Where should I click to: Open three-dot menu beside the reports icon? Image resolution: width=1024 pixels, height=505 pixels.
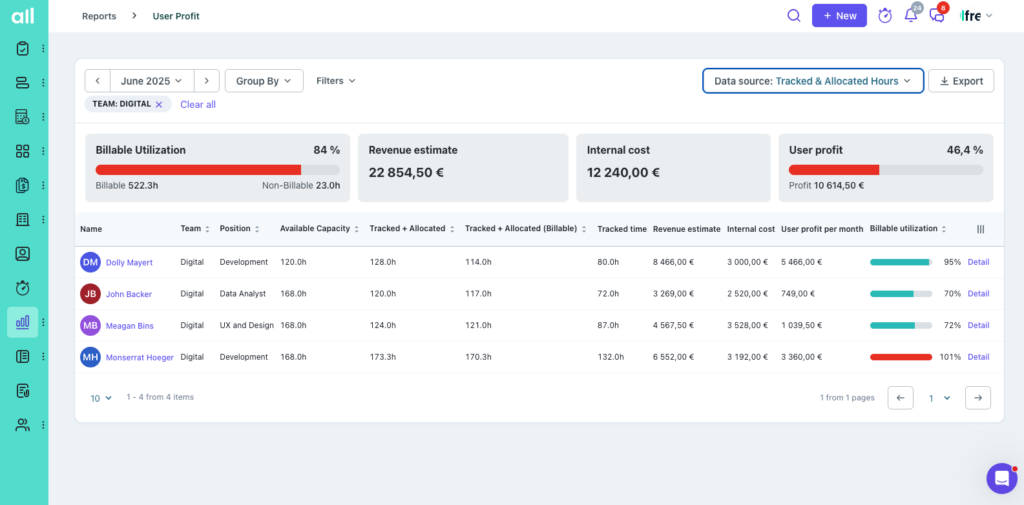[43, 322]
